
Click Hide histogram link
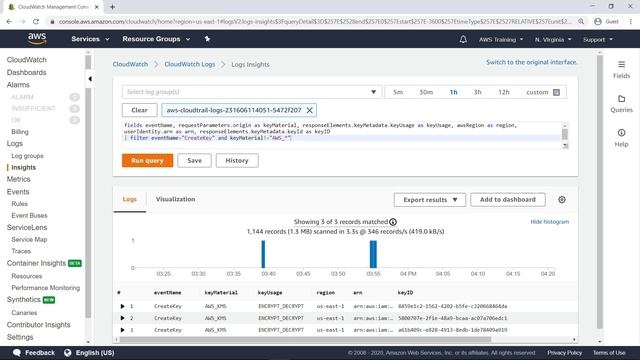pyautogui.click(x=549, y=222)
